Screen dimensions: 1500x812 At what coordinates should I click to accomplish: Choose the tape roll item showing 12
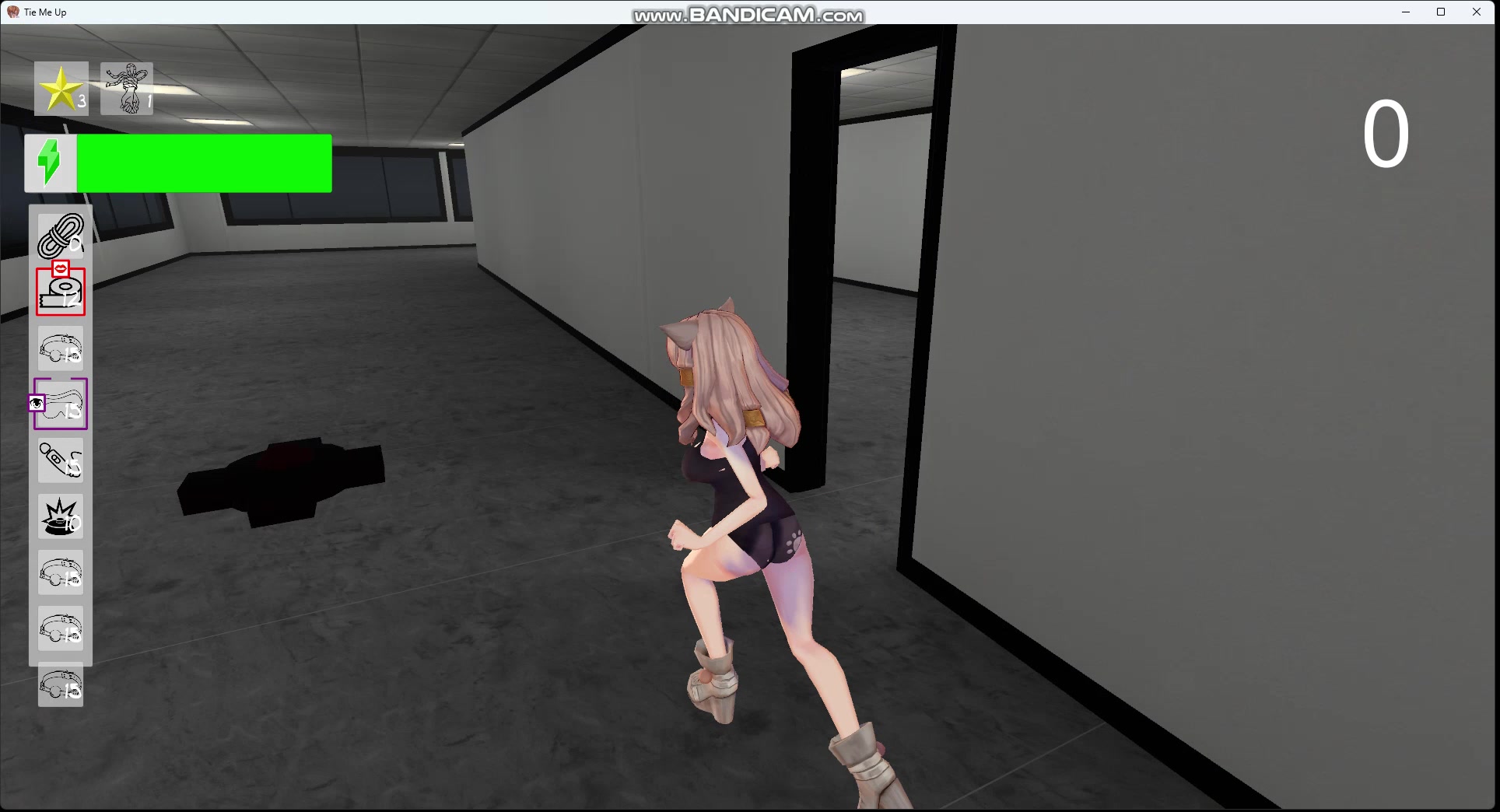click(61, 292)
